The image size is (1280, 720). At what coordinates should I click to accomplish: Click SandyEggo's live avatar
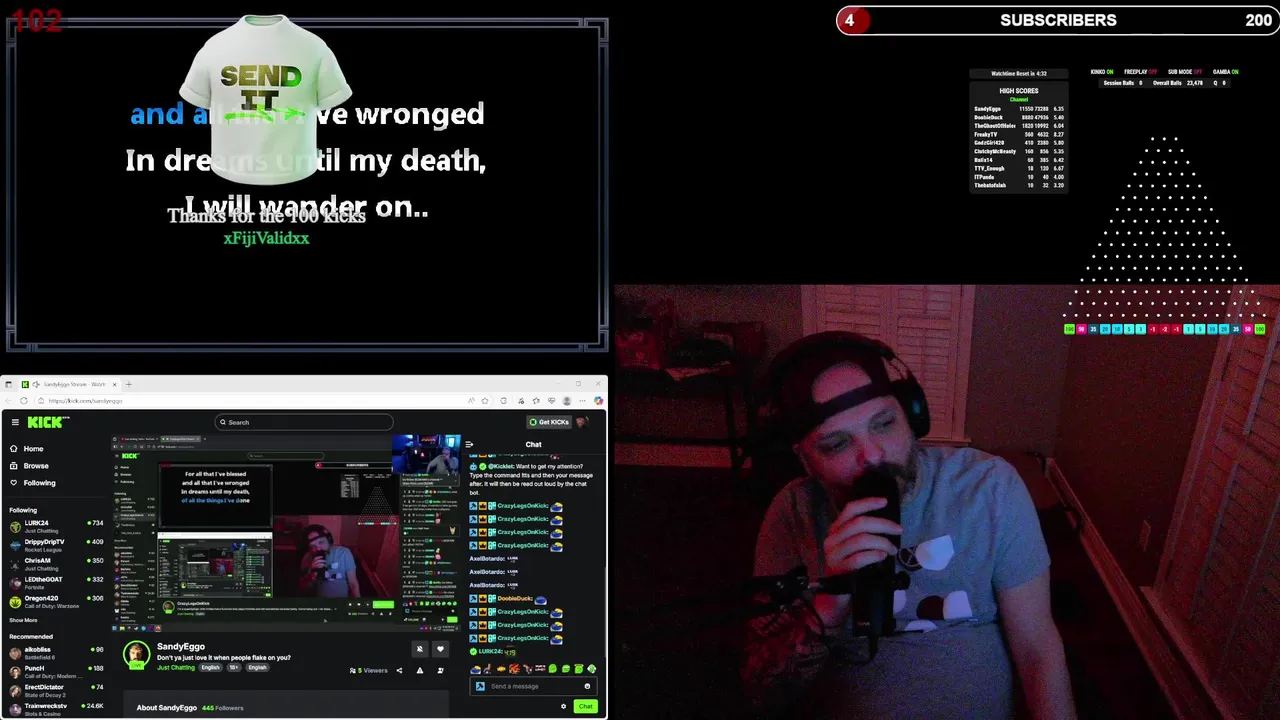click(x=136, y=655)
